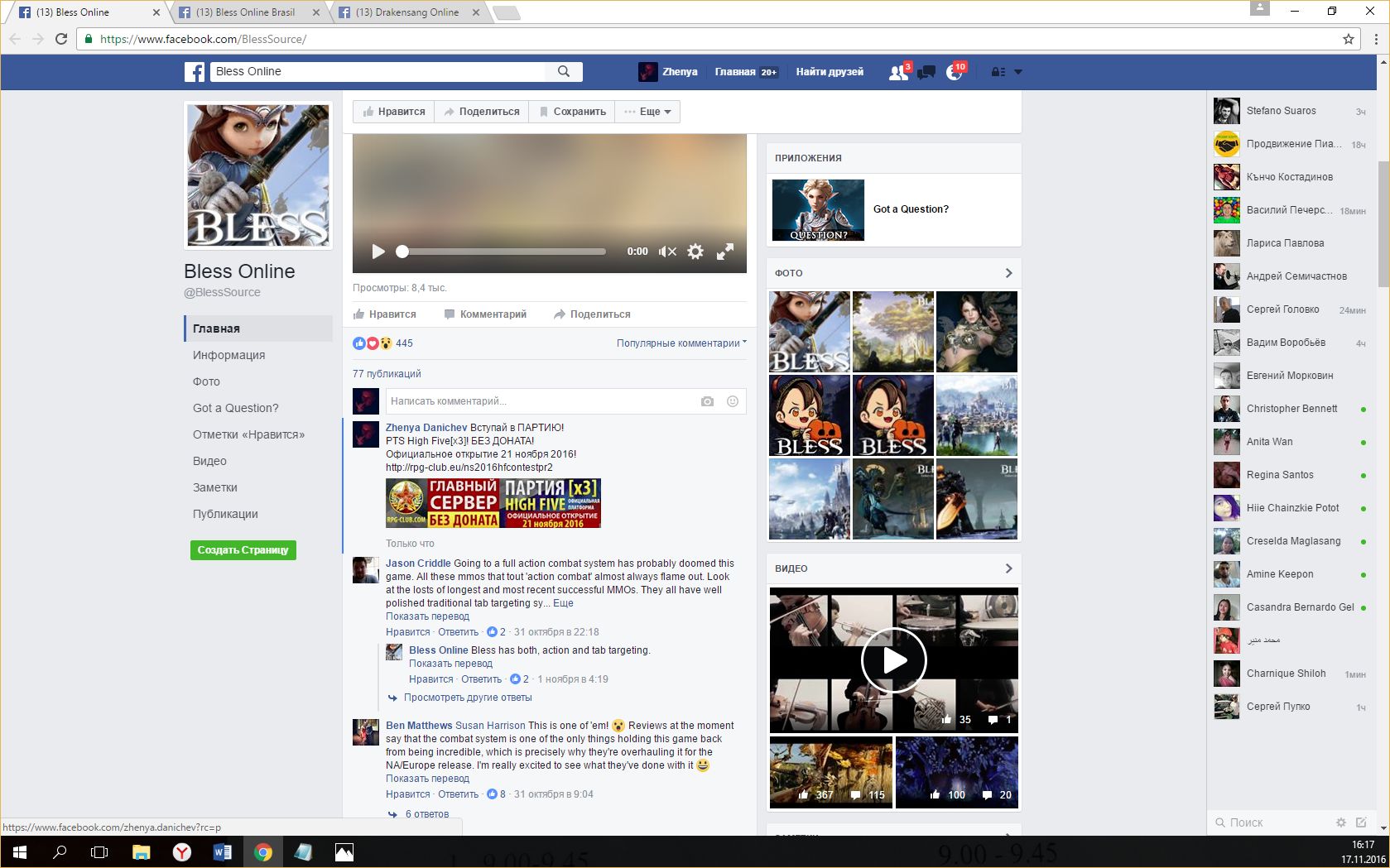
Task: Open Видео in page sidebar
Action: click(209, 461)
